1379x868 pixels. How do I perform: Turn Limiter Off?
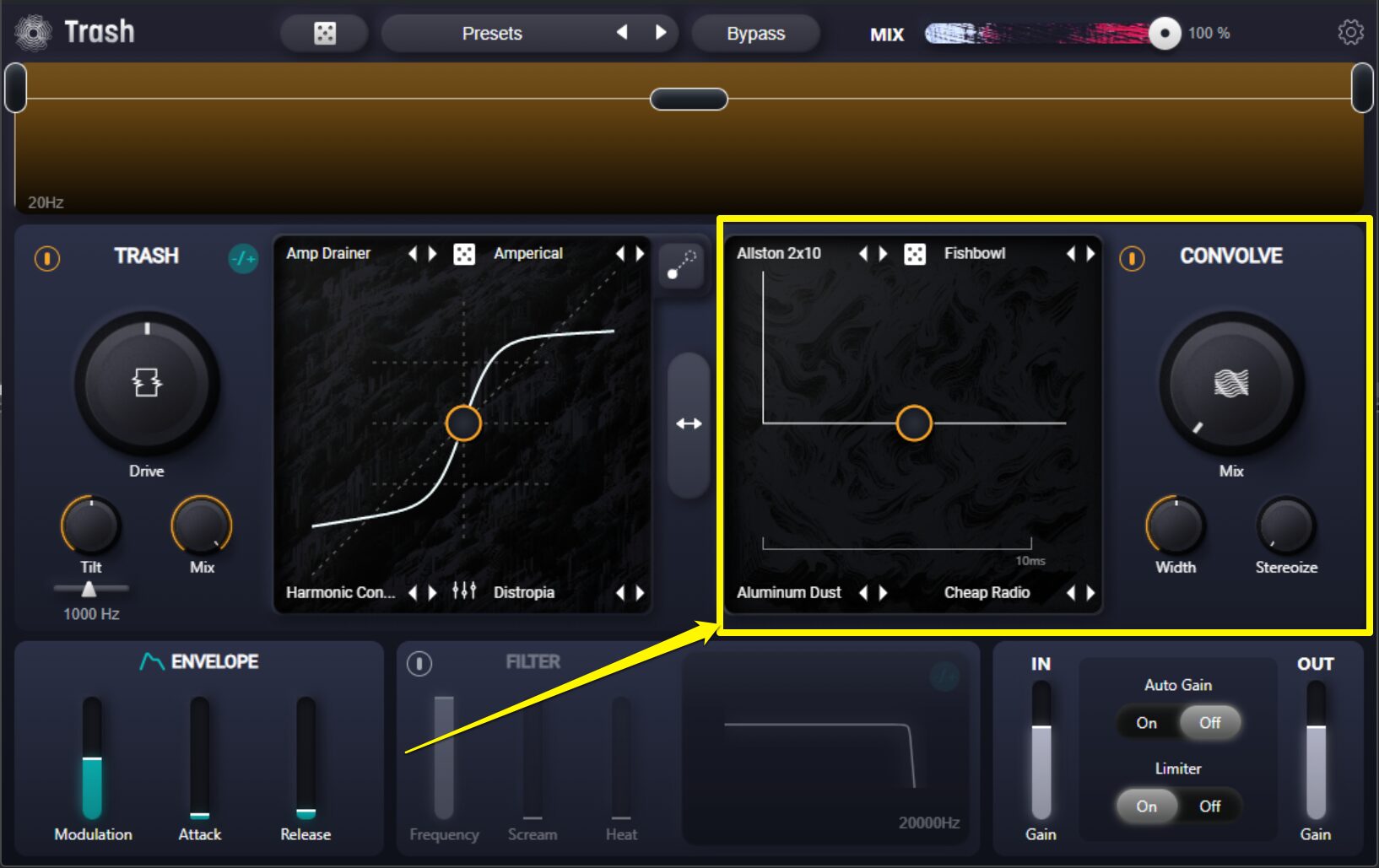(1210, 806)
